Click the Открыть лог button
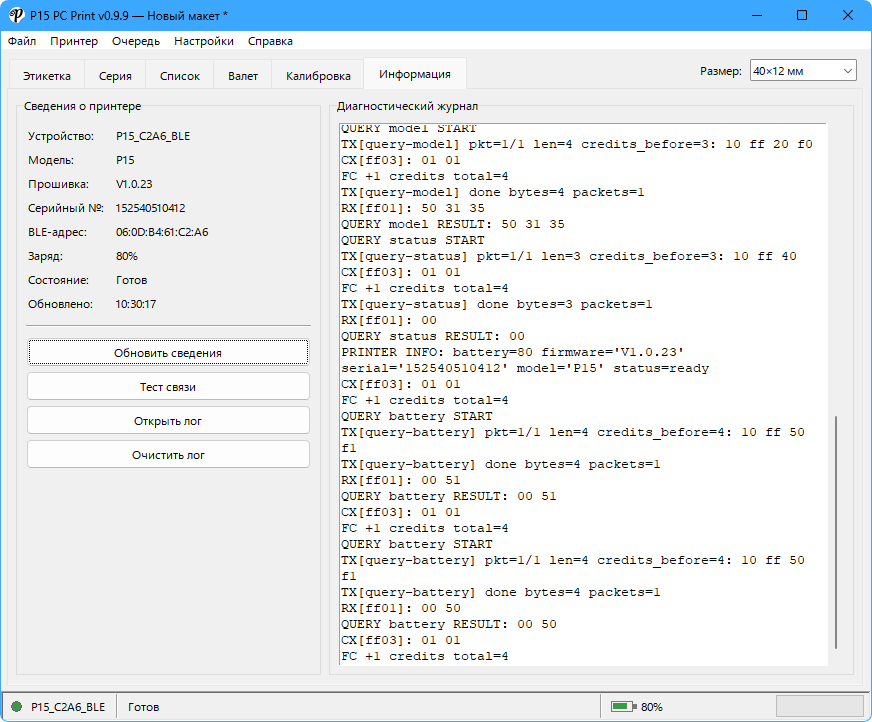 point(168,421)
